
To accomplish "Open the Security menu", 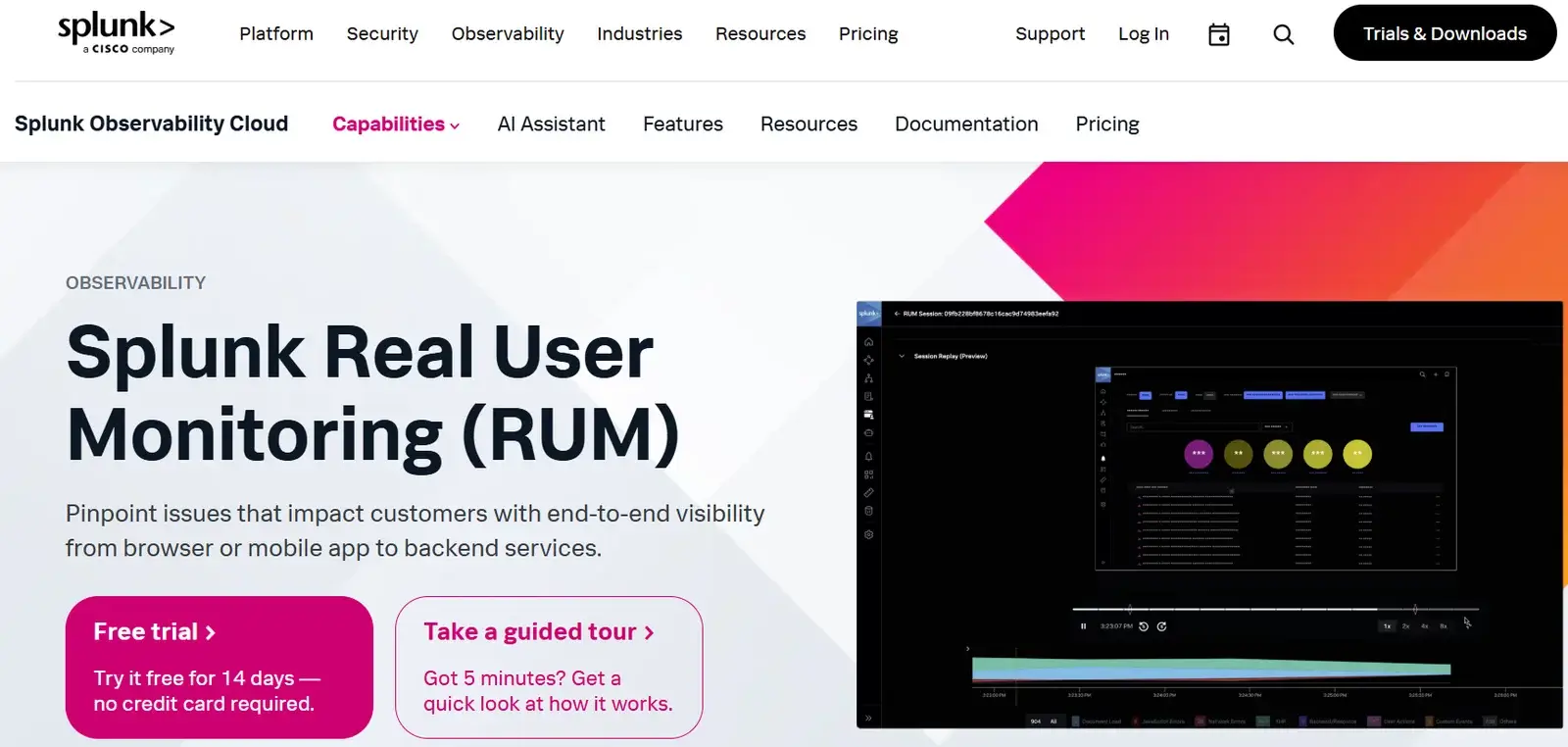I will [382, 34].
